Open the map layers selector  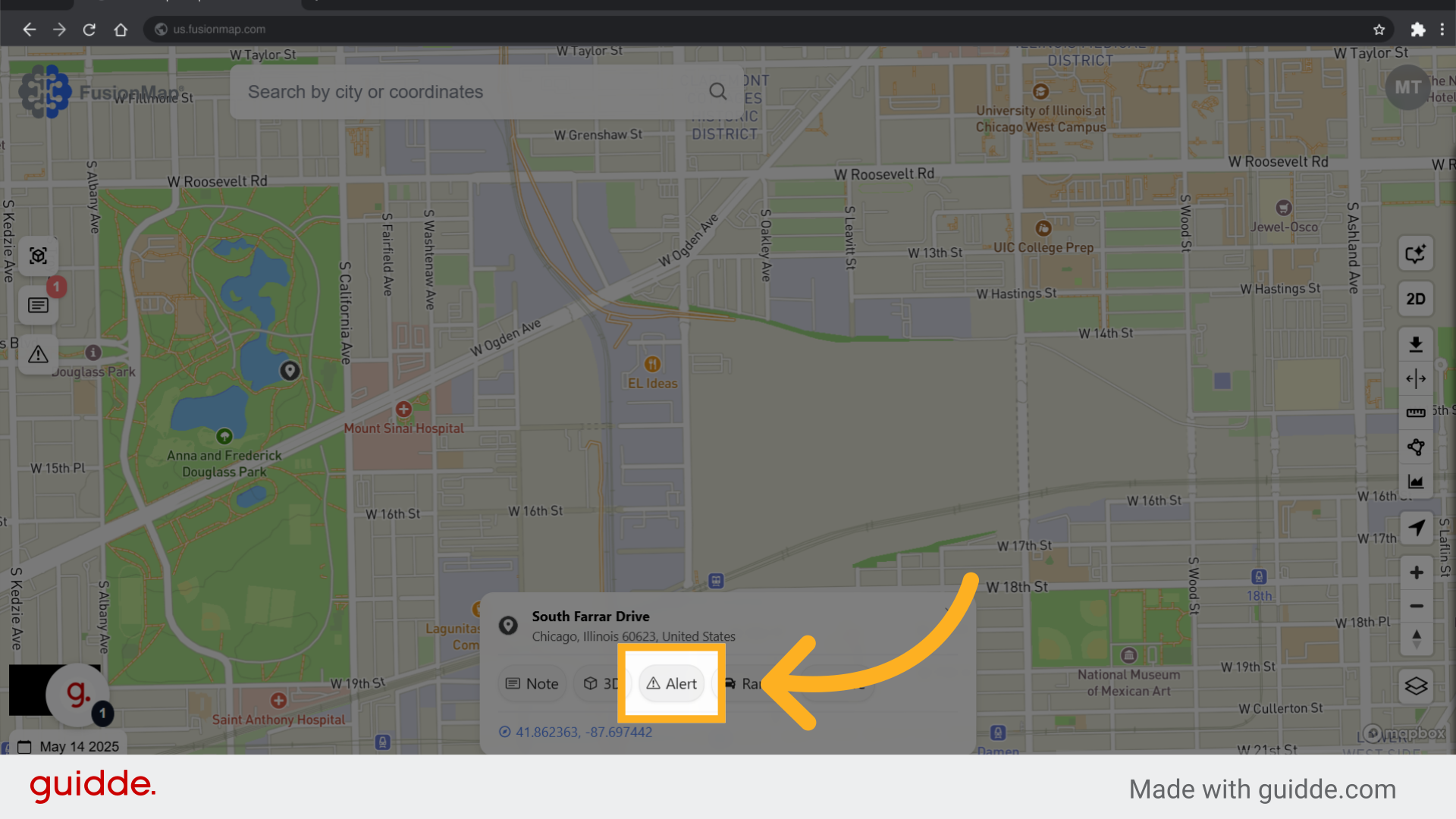coord(1416,686)
